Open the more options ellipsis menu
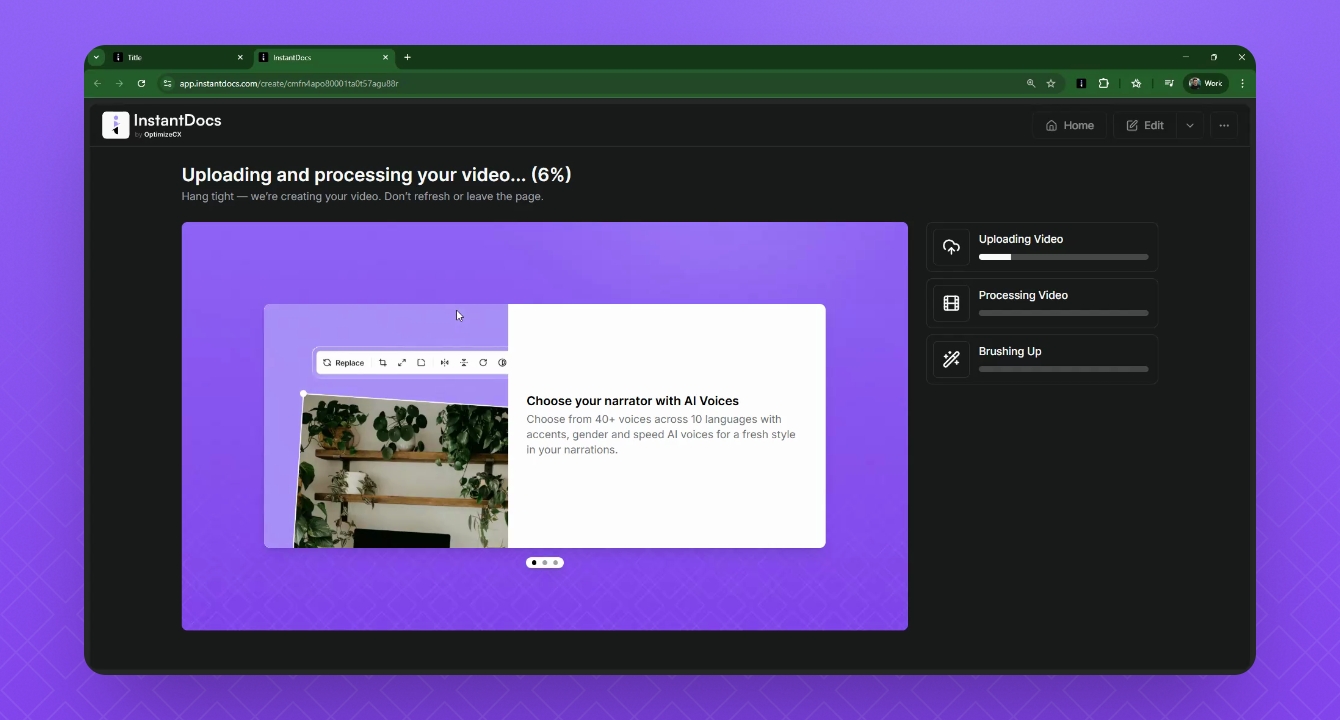Screen dimensions: 1340x720 click(1224, 126)
